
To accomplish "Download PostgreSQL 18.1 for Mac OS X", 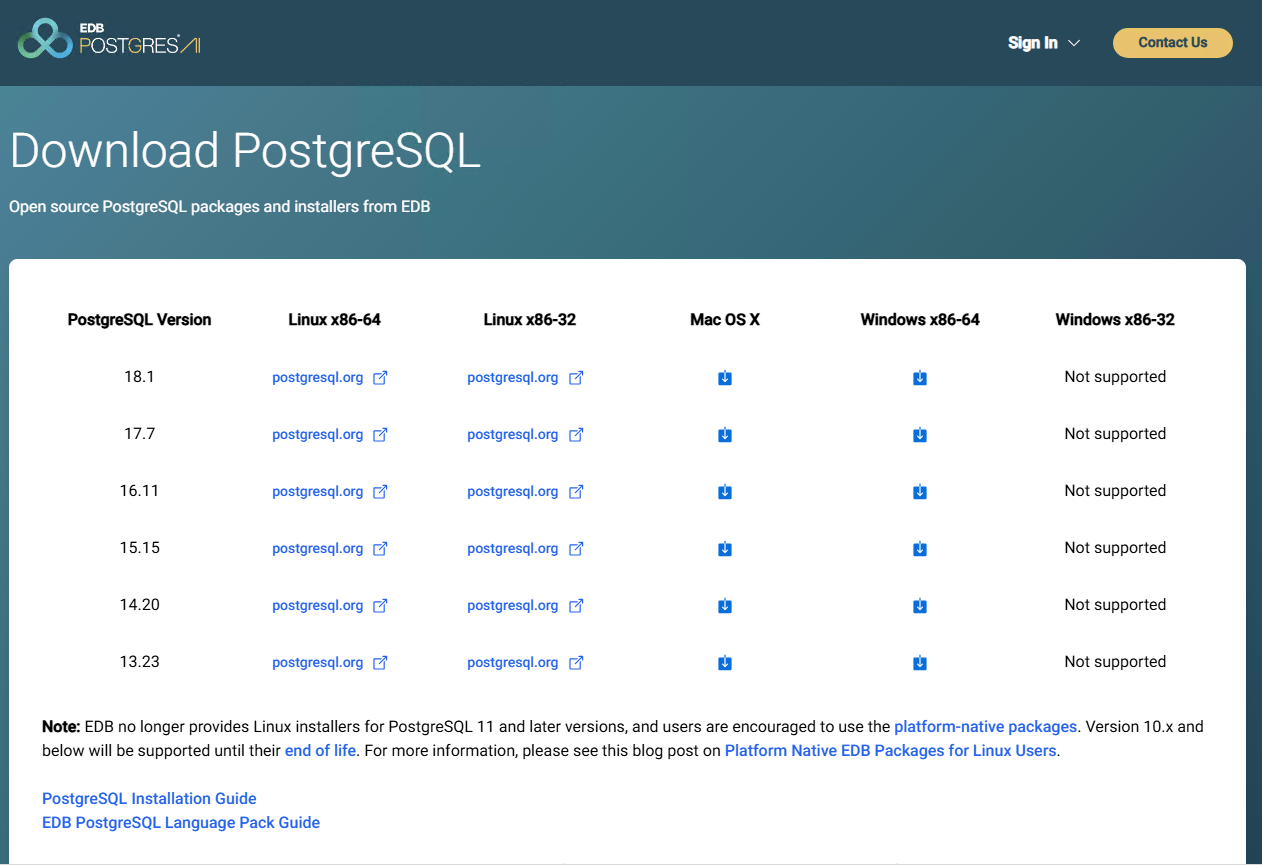I will click(x=725, y=378).
